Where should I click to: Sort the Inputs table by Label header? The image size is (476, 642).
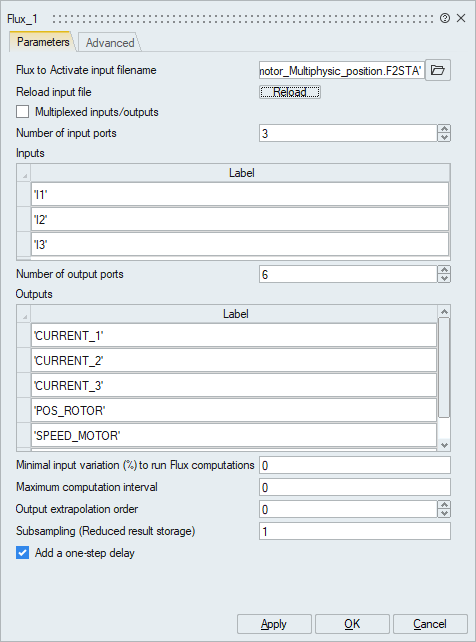(241, 173)
